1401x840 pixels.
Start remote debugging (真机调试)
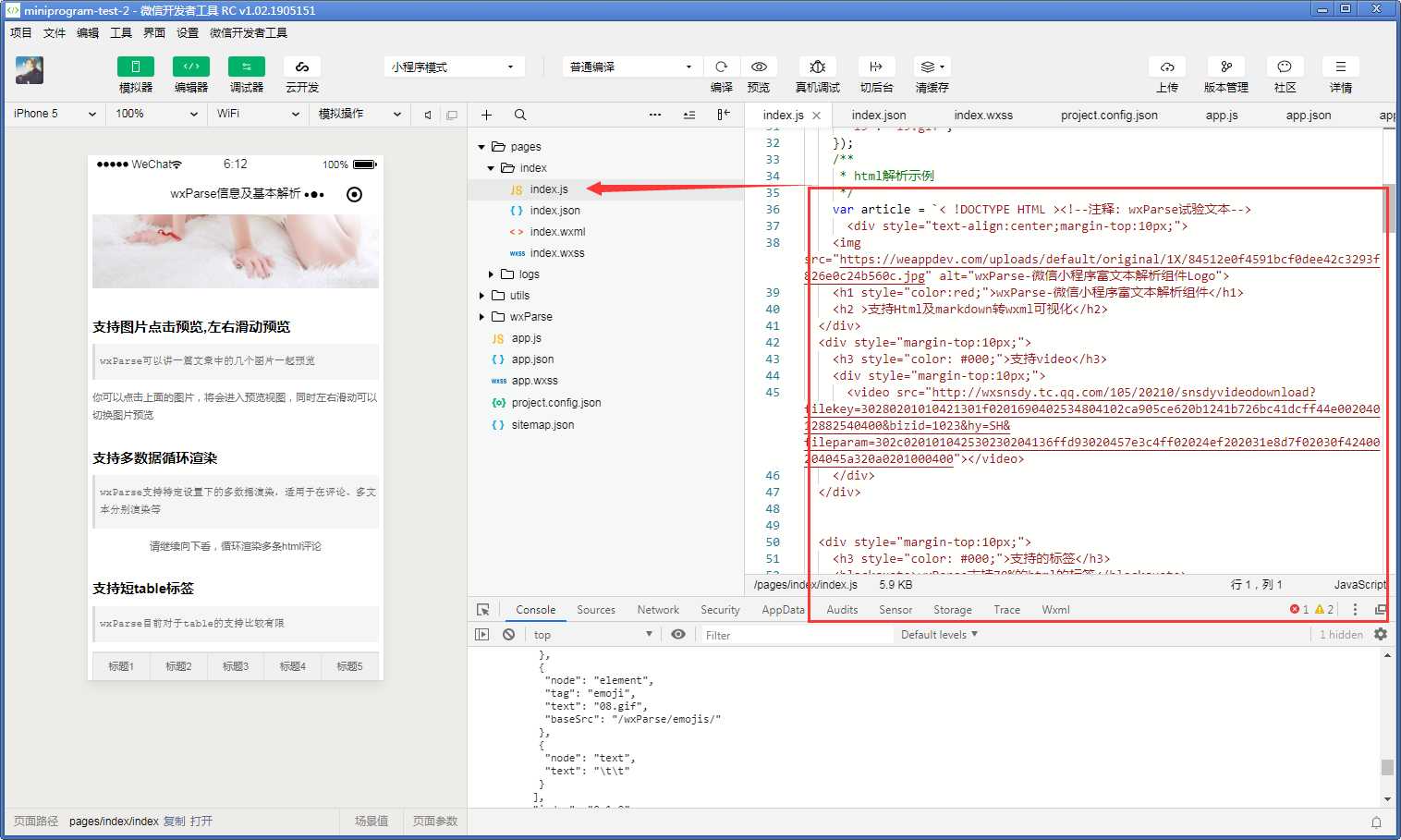point(818,67)
